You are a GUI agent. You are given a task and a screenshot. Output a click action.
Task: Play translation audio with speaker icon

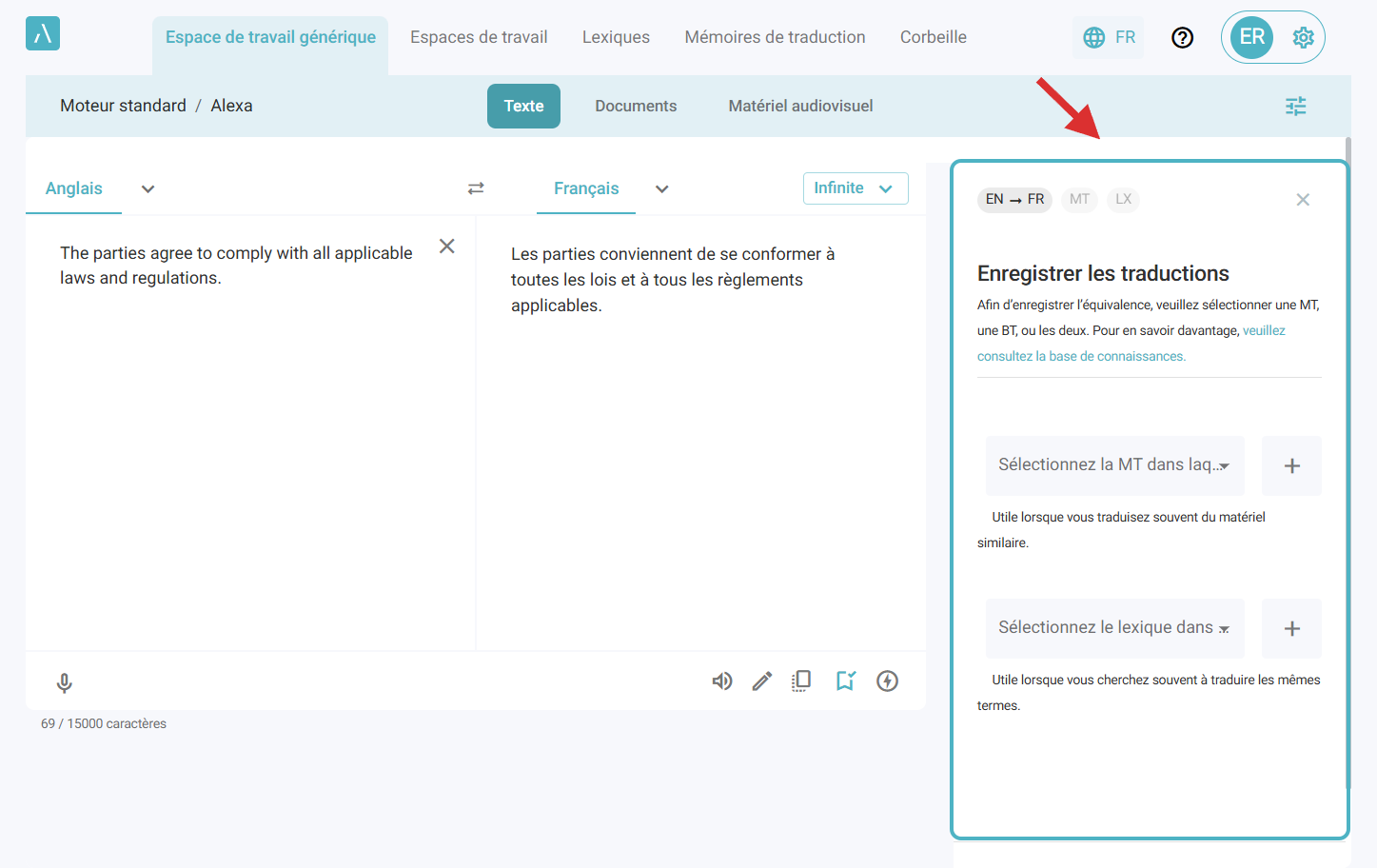pyautogui.click(x=722, y=681)
